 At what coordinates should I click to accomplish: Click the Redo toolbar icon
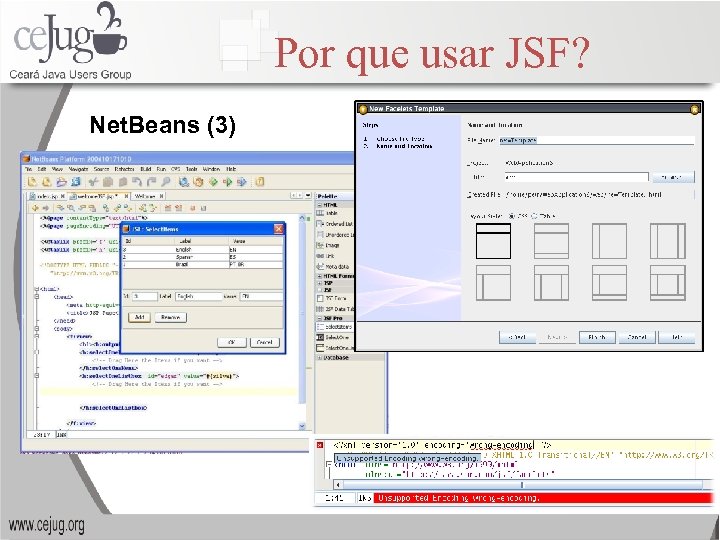(x=152, y=182)
